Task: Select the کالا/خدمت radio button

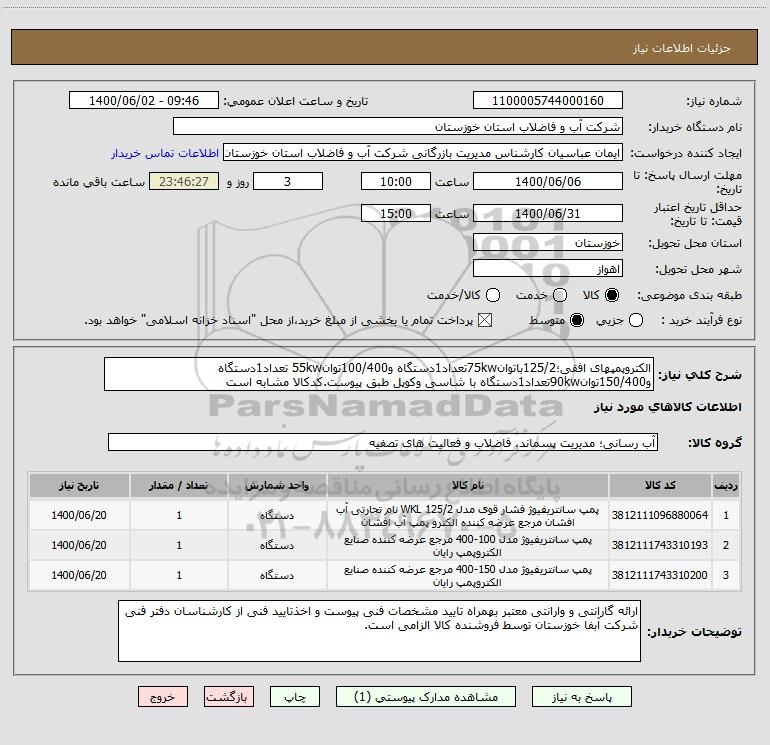Action: (493, 295)
